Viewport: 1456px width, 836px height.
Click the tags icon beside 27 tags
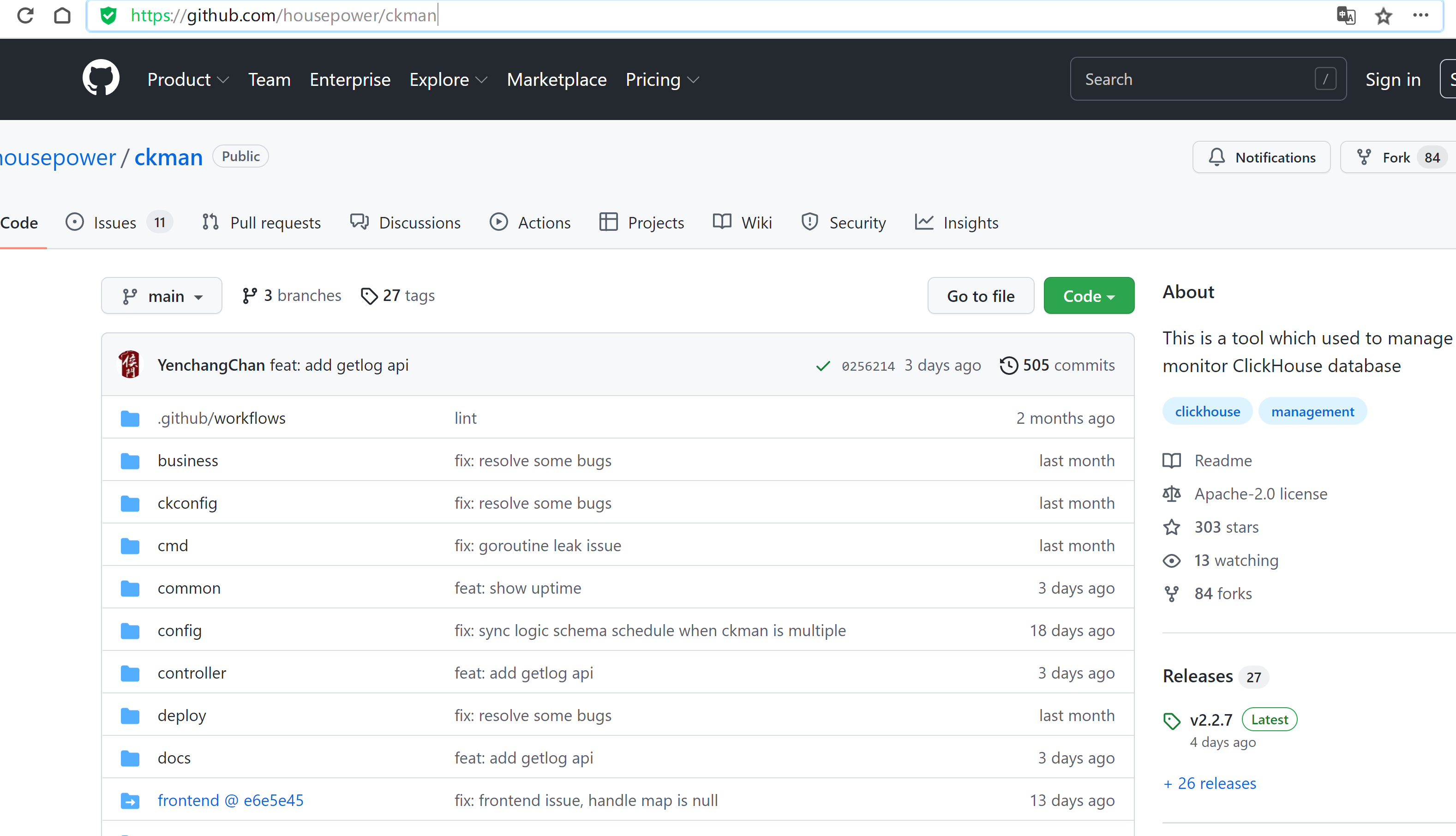[x=369, y=296]
